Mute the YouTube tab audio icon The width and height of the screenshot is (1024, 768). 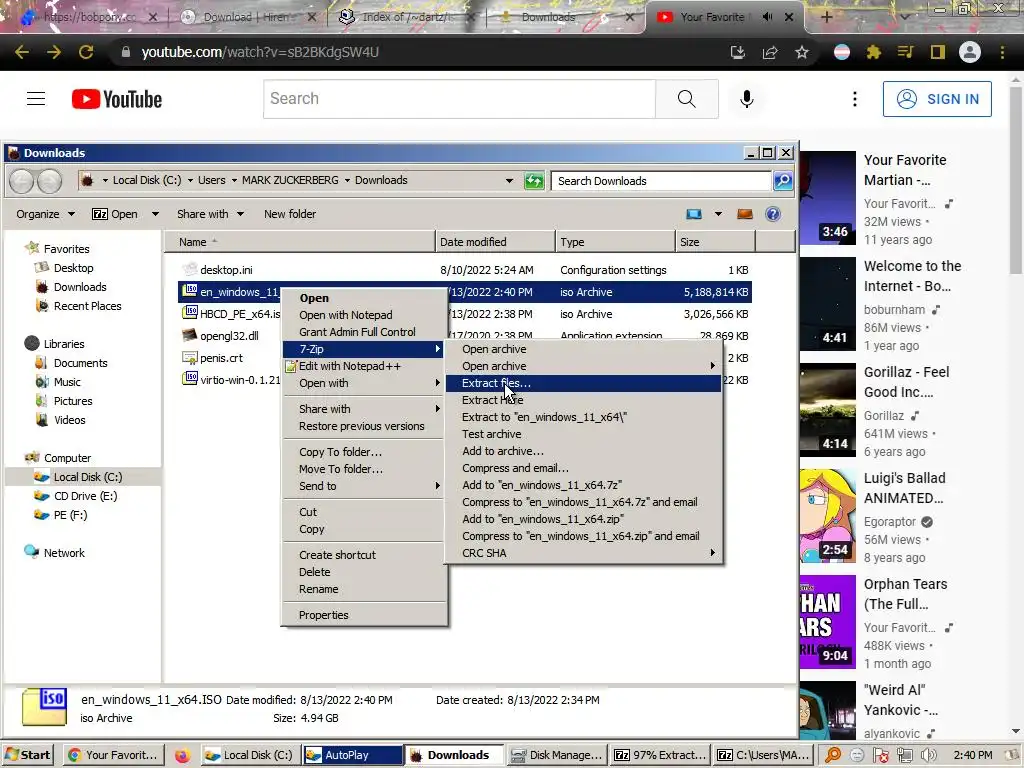[x=767, y=17]
